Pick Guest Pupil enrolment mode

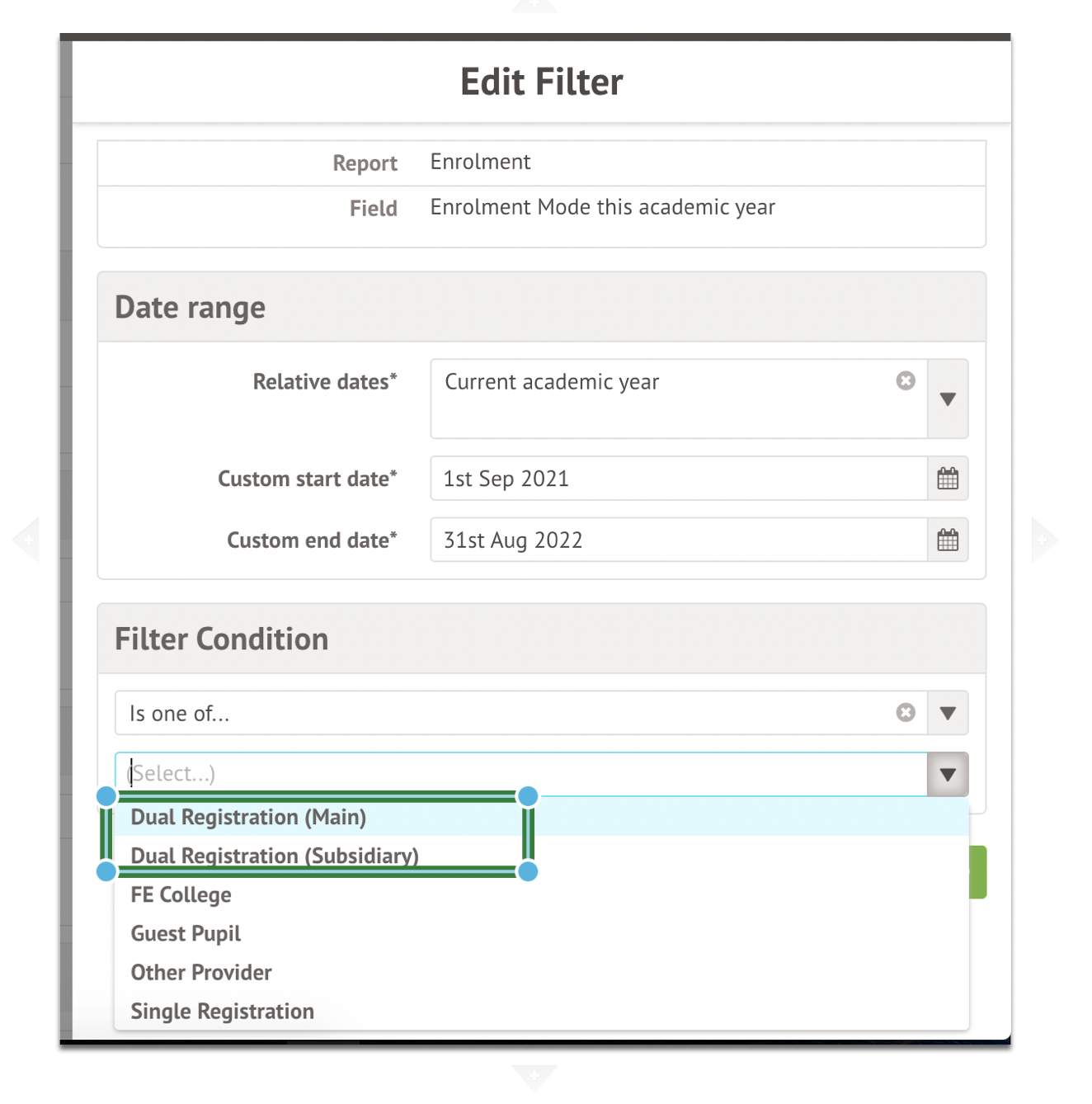[186, 934]
